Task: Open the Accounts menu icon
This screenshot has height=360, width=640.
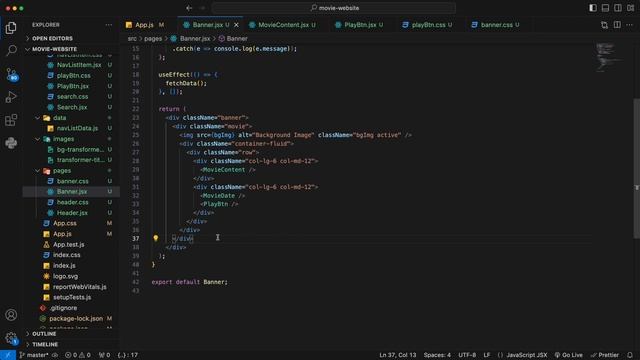Action: (x=11, y=315)
